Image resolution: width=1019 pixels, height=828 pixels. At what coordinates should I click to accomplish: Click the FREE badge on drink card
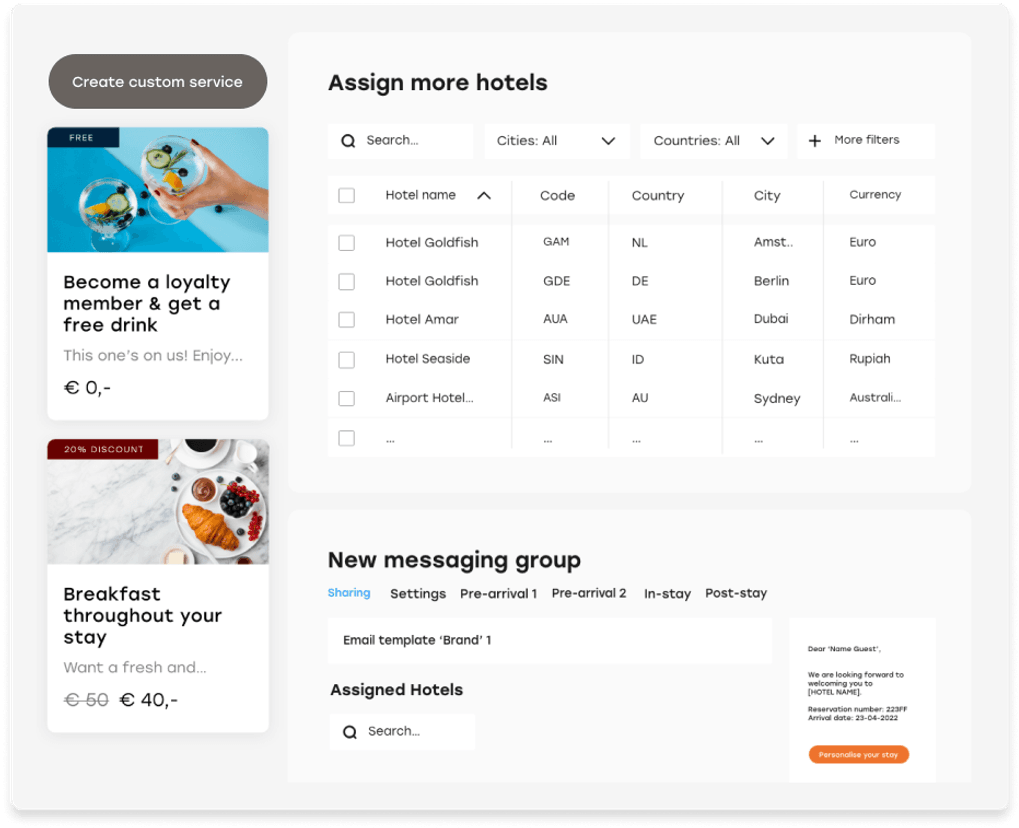83,137
